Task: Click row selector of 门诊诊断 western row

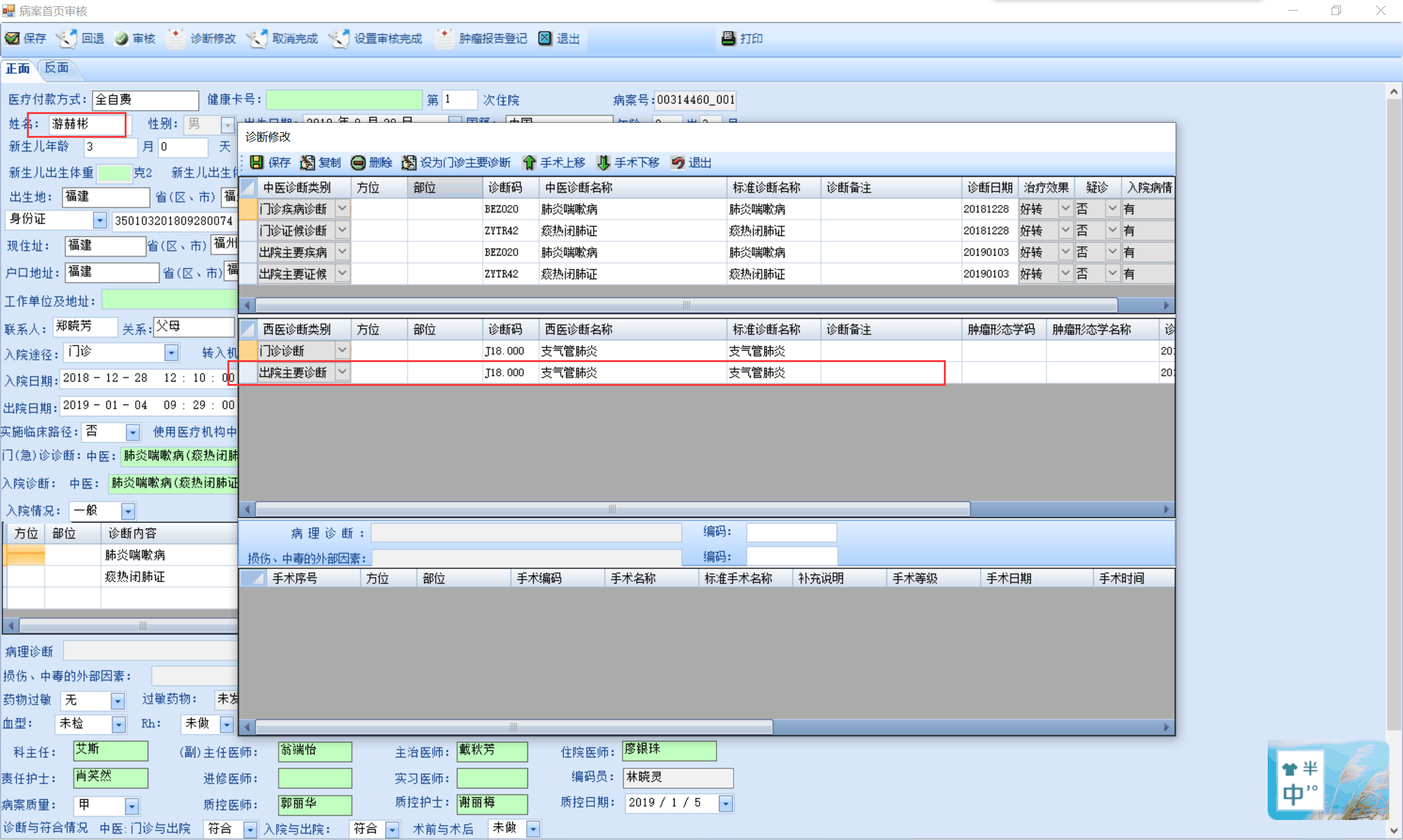Action: (x=248, y=351)
